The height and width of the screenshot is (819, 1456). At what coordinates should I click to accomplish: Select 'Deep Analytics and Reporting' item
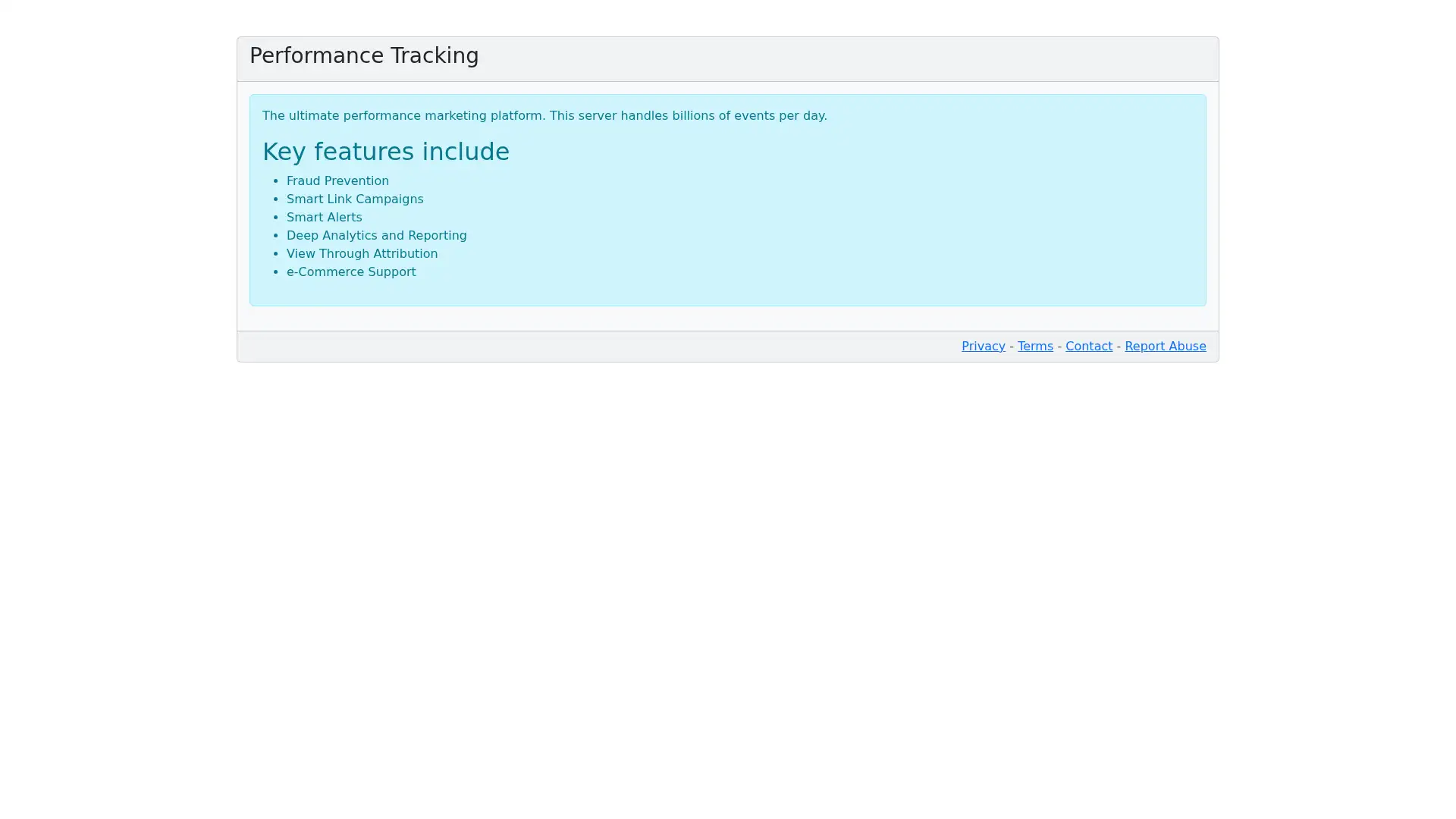click(377, 235)
